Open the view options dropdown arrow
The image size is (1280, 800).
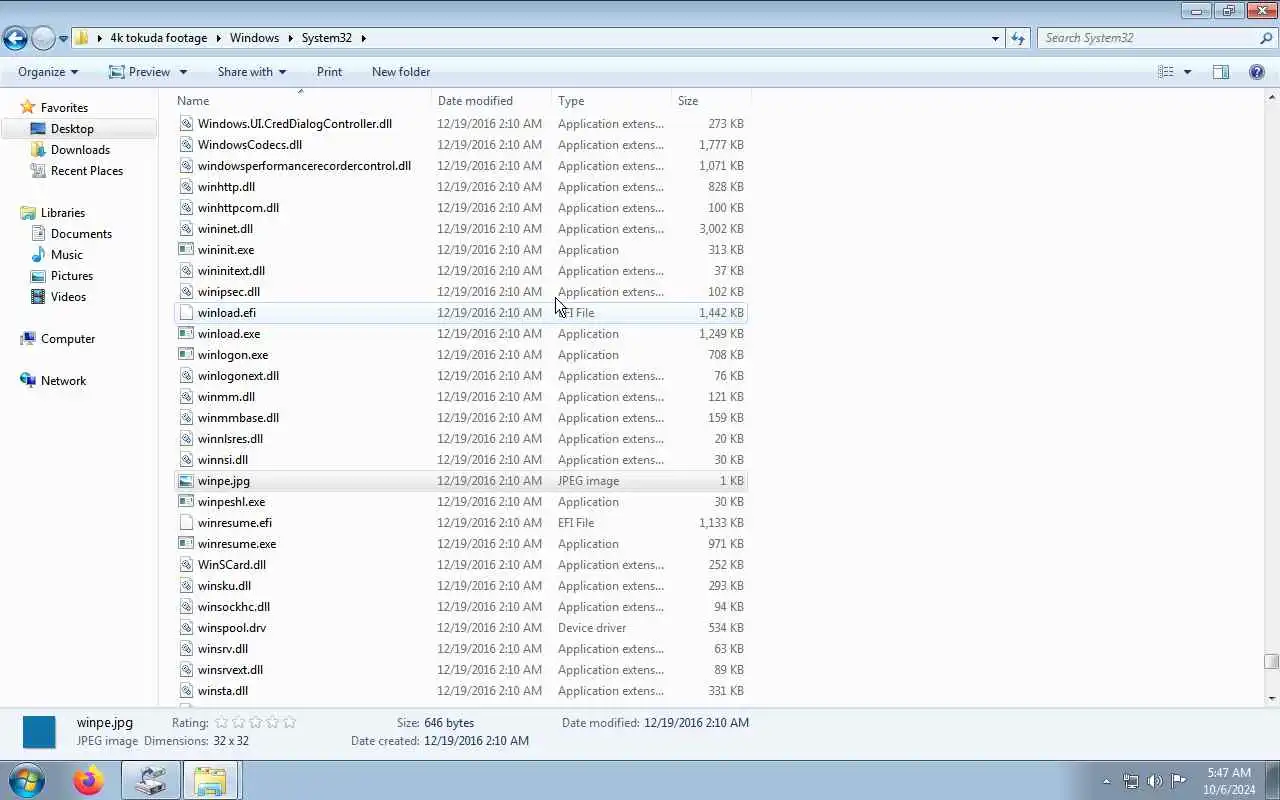coord(1188,72)
